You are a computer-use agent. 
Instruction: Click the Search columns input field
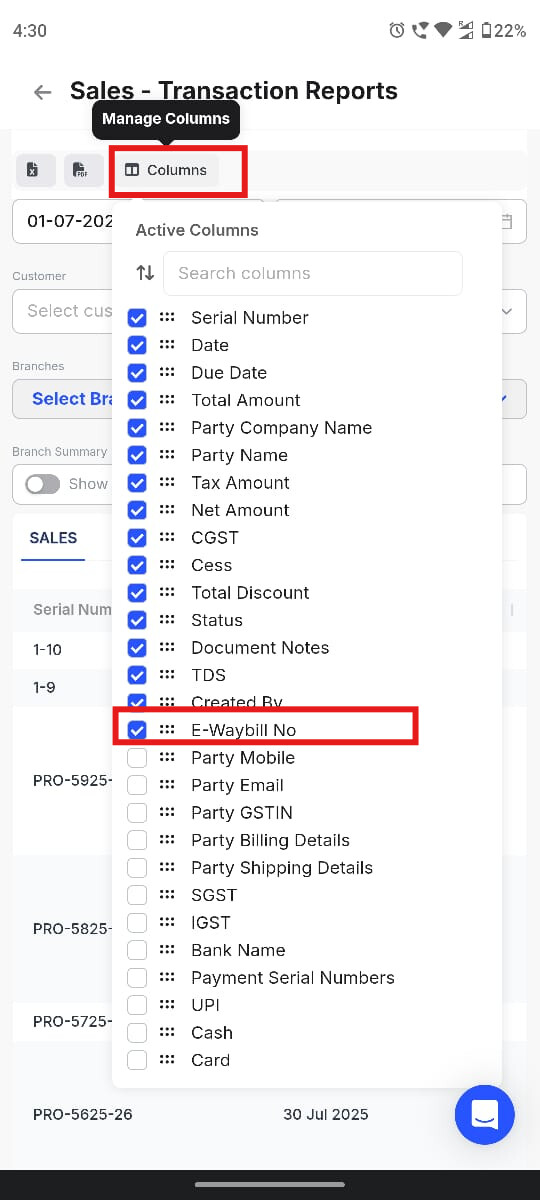313,273
